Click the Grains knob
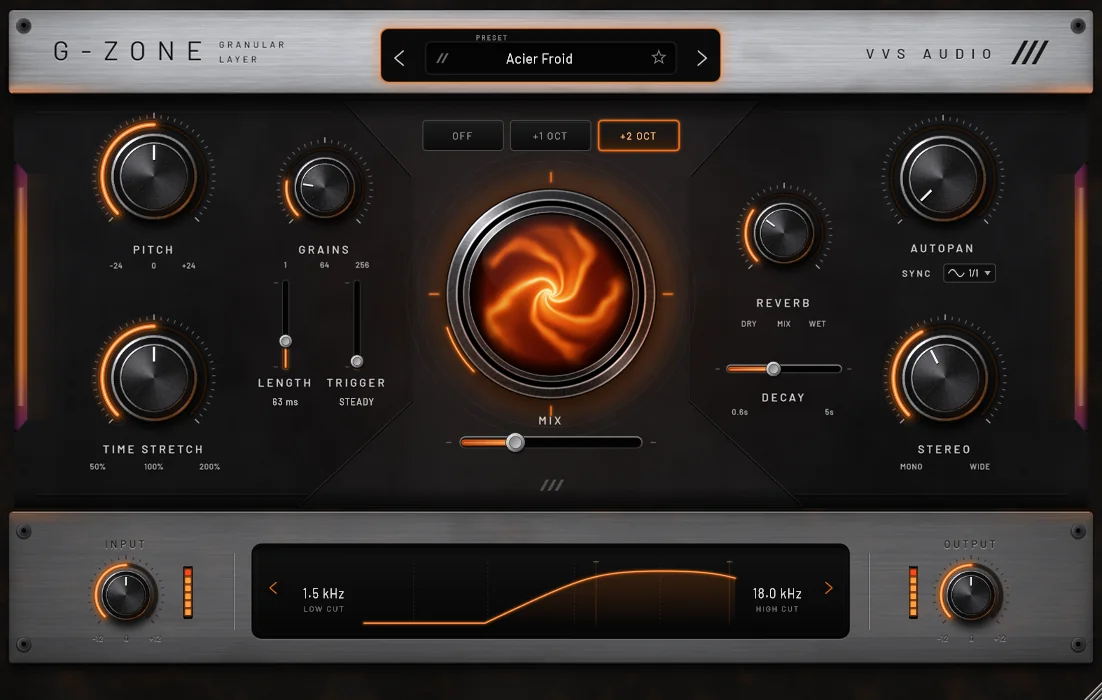The width and height of the screenshot is (1102, 700). (324, 188)
